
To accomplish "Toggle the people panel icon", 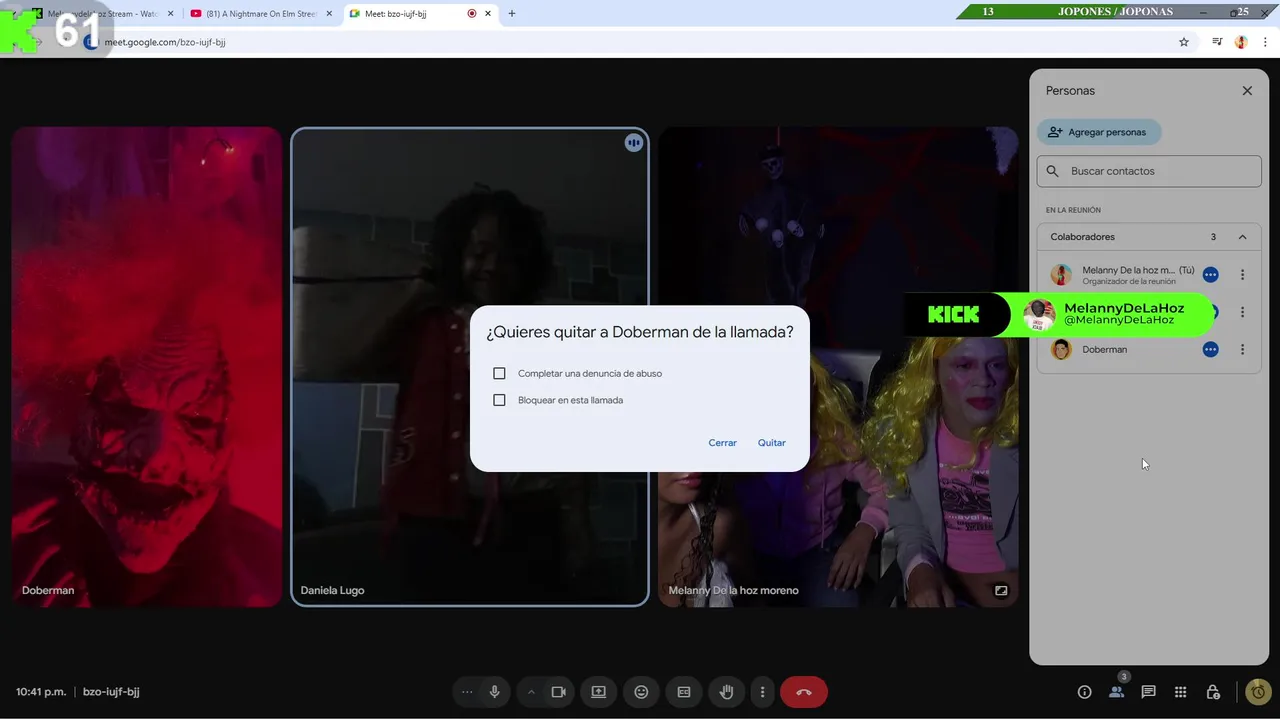I will pos(1116,692).
